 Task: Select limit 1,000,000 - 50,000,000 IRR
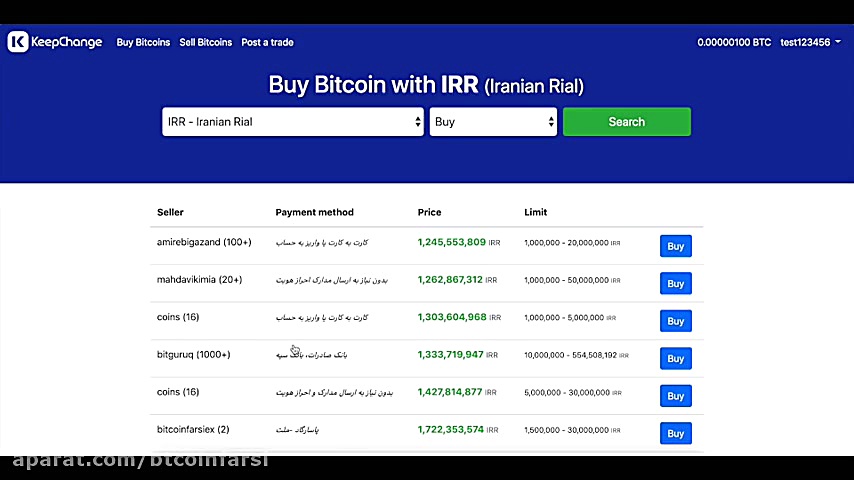(572, 281)
